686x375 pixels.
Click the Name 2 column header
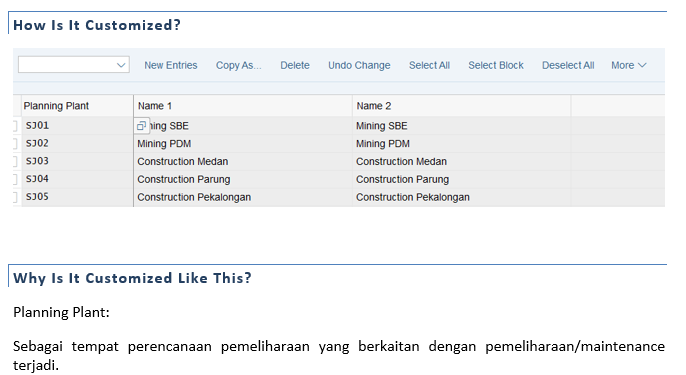click(462, 106)
